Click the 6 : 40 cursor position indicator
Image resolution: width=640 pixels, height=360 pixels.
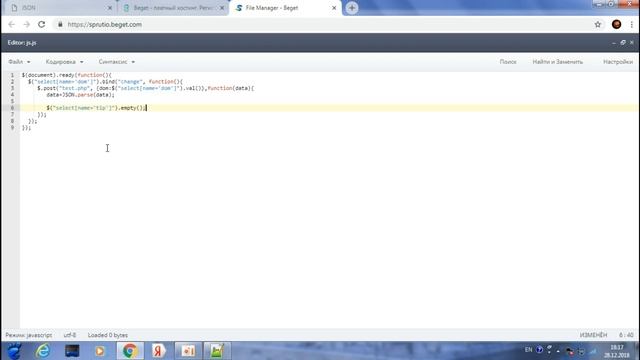[626, 335]
